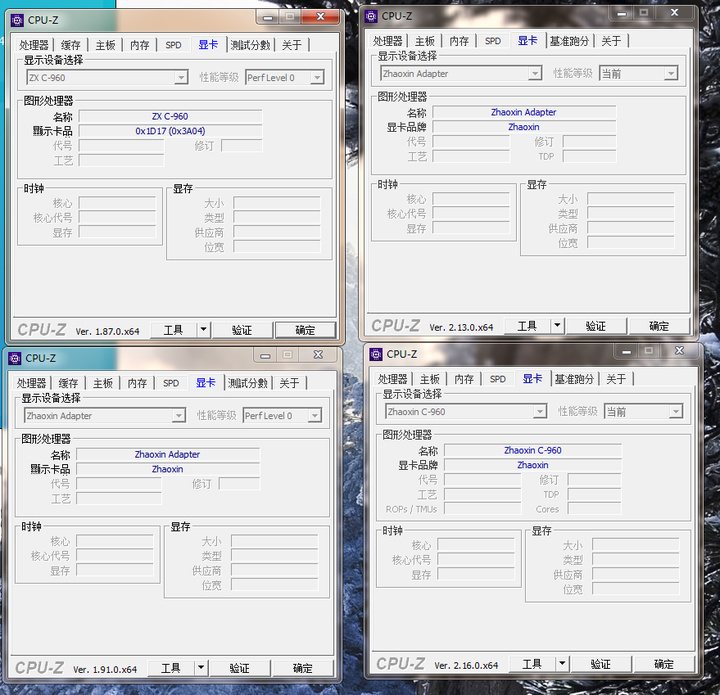Switch to 内存 tab in CPU-Z 2.16 window

point(464,379)
